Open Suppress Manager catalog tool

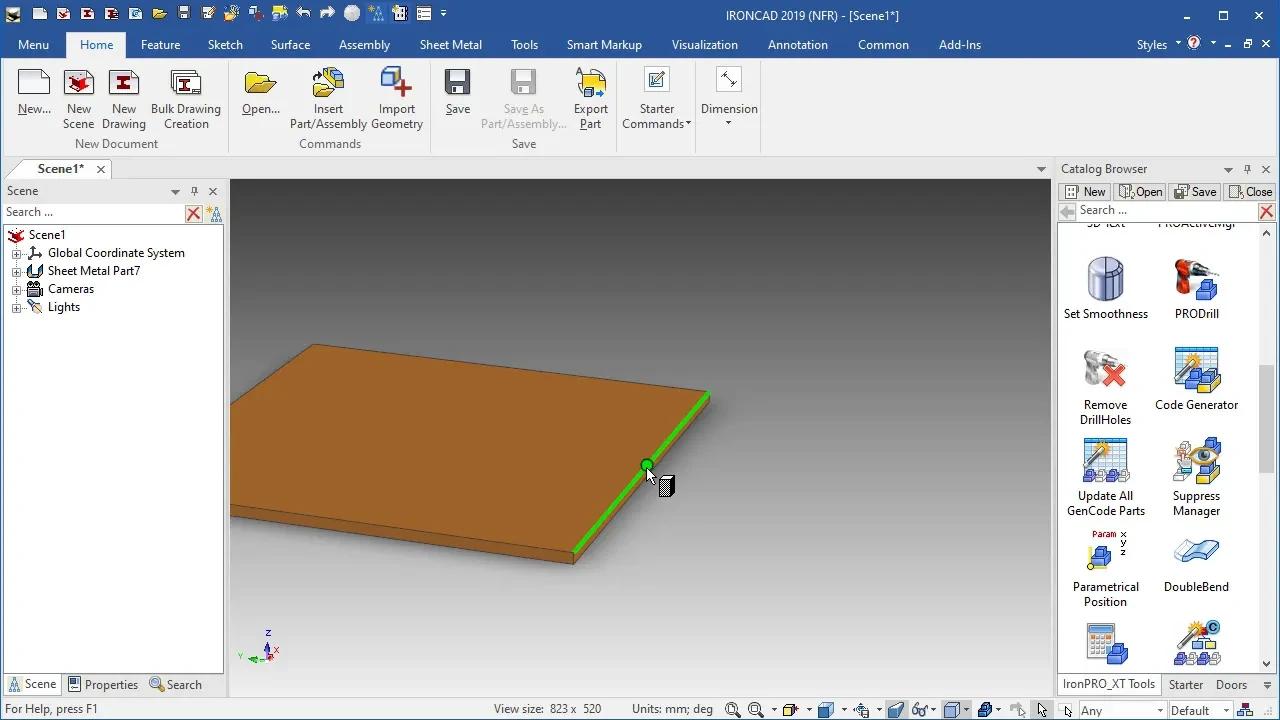1196,477
